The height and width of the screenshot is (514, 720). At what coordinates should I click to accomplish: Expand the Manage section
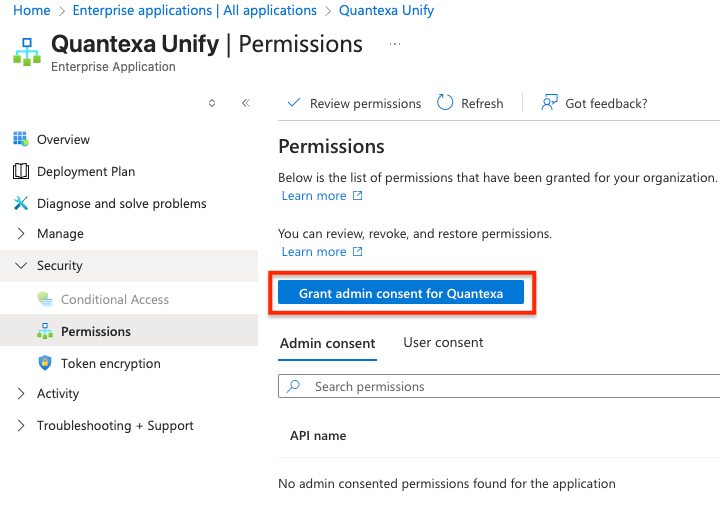[21, 233]
